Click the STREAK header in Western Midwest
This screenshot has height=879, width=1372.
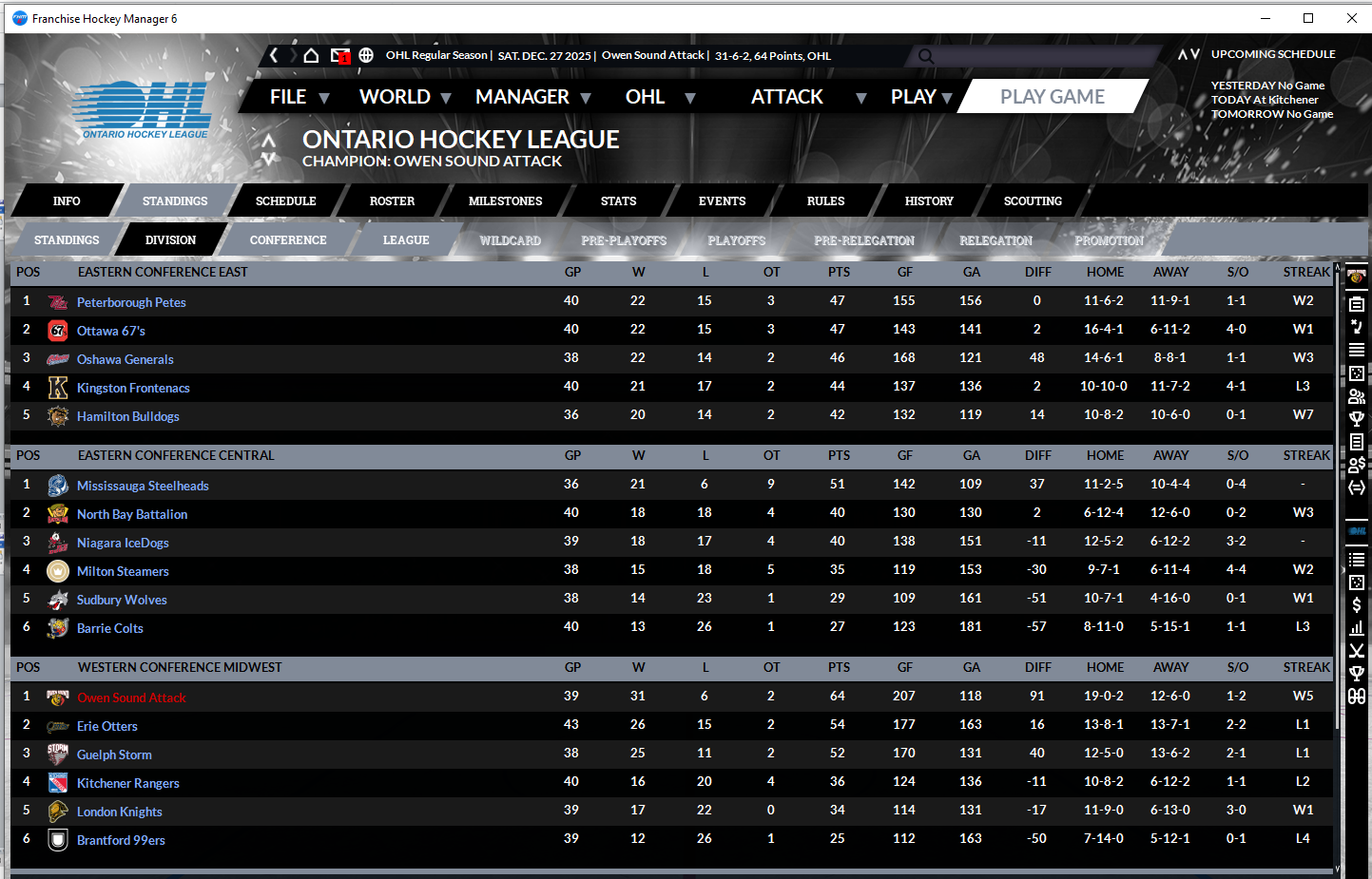click(1306, 667)
